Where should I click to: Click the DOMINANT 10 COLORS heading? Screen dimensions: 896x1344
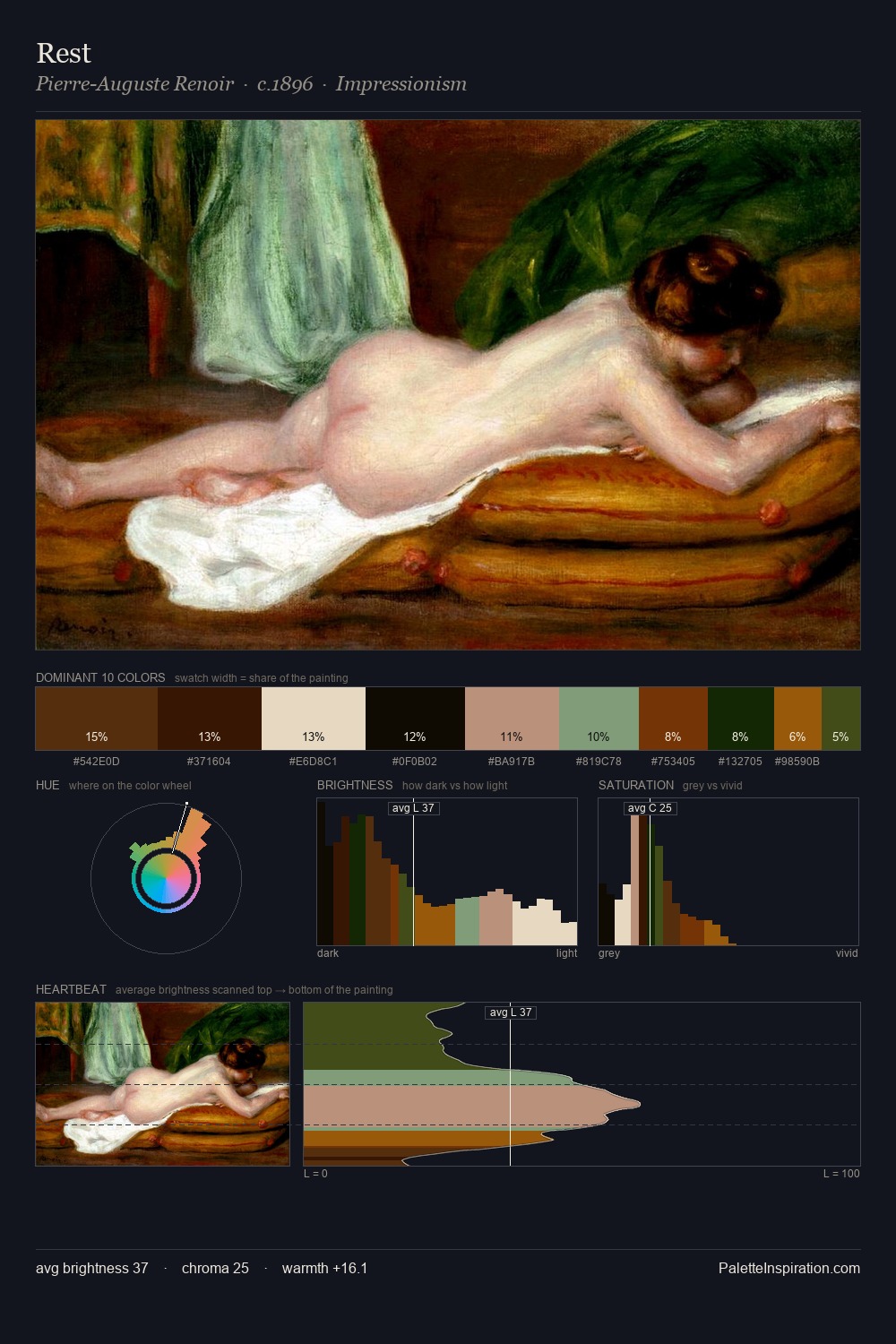tap(100, 677)
